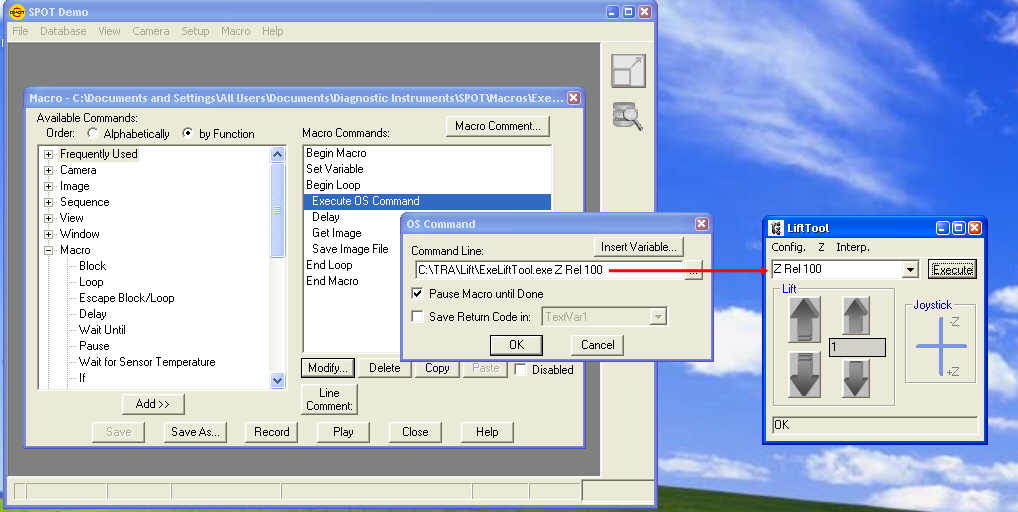
Task: Click the available commands scrollbar thumb
Action: pos(277,210)
